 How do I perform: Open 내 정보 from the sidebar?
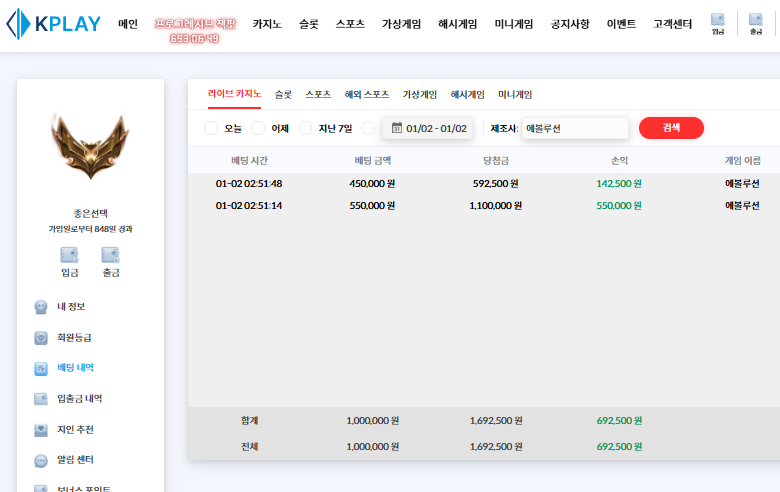[70, 307]
